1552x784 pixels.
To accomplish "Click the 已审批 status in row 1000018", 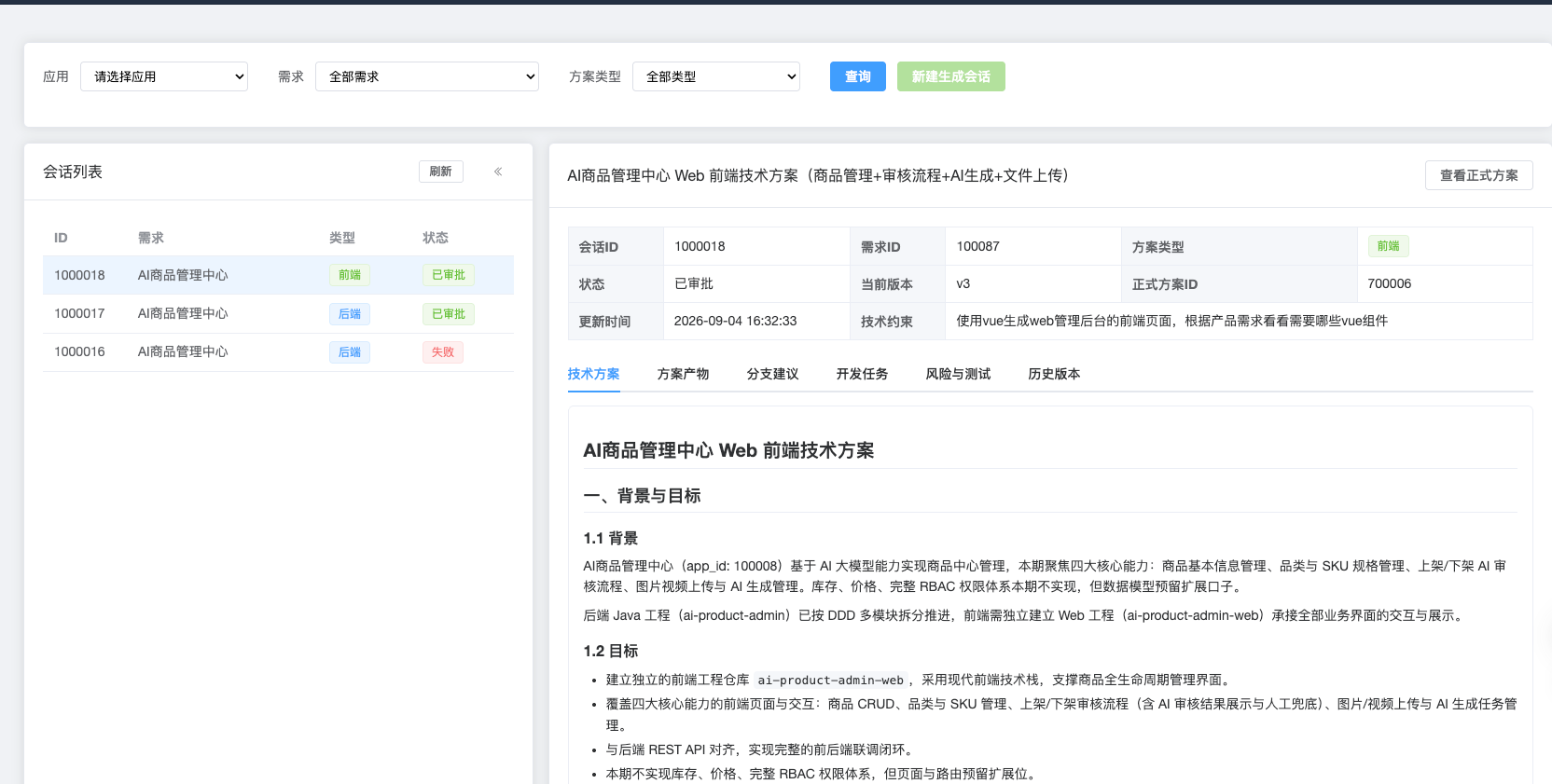I will [x=449, y=275].
